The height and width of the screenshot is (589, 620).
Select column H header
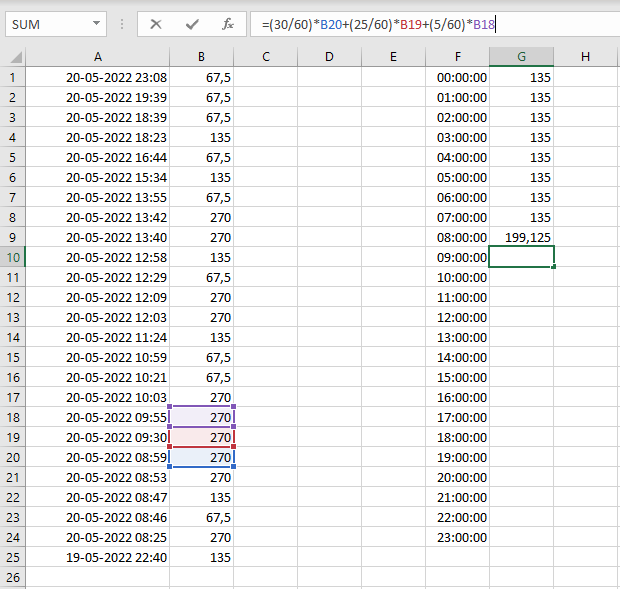pyautogui.click(x=586, y=57)
